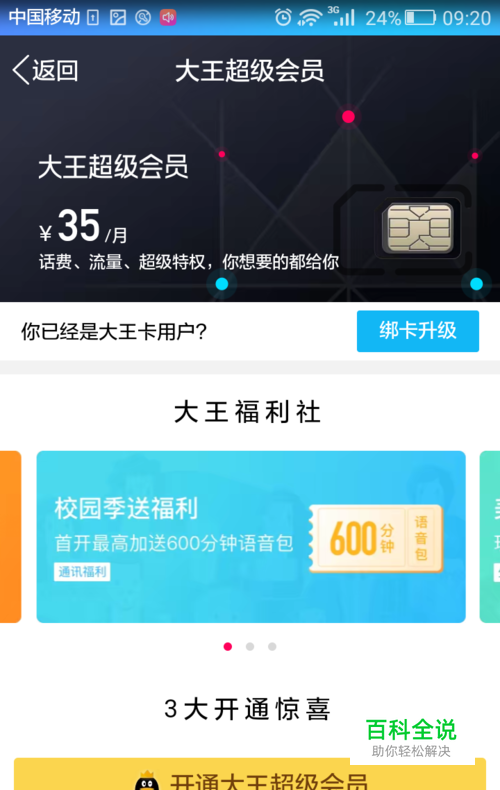Show the next green card on right edge
Viewport: 500px width, 790px height.
coord(489,537)
